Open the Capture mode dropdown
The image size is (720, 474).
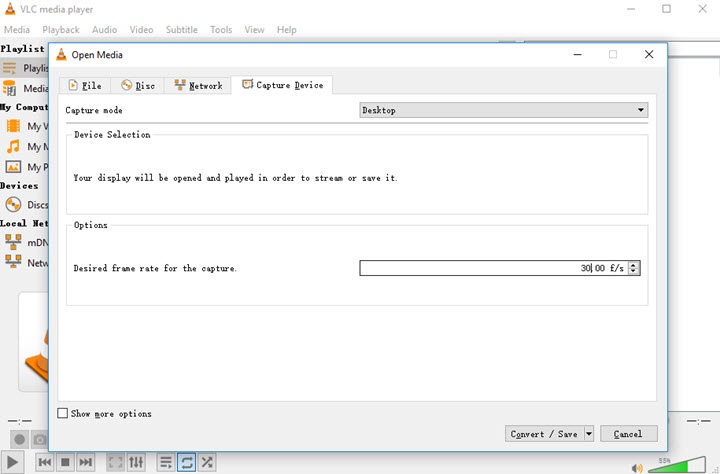coord(504,110)
